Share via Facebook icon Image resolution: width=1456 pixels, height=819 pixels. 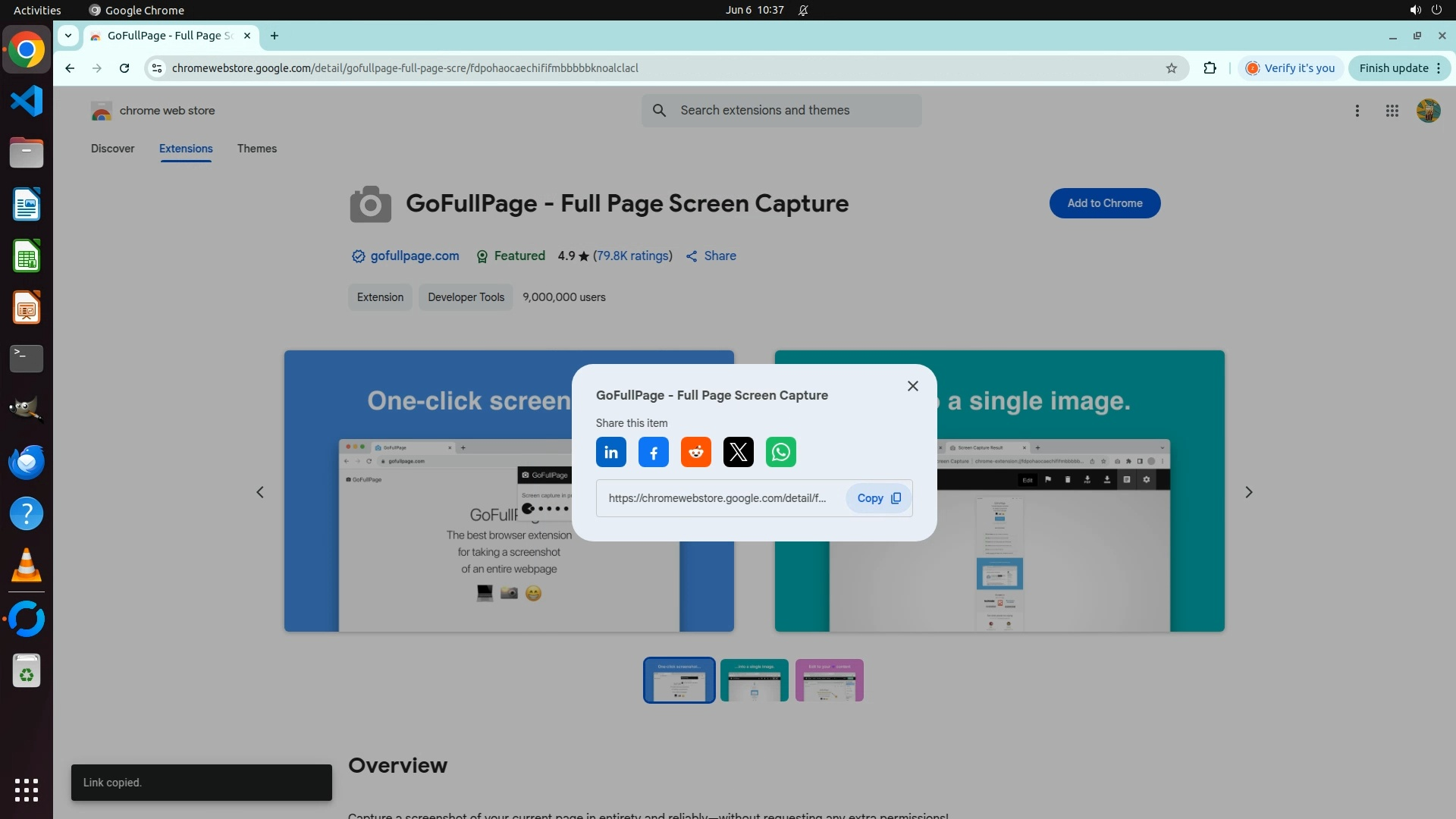pyautogui.click(x=653, y=453)
